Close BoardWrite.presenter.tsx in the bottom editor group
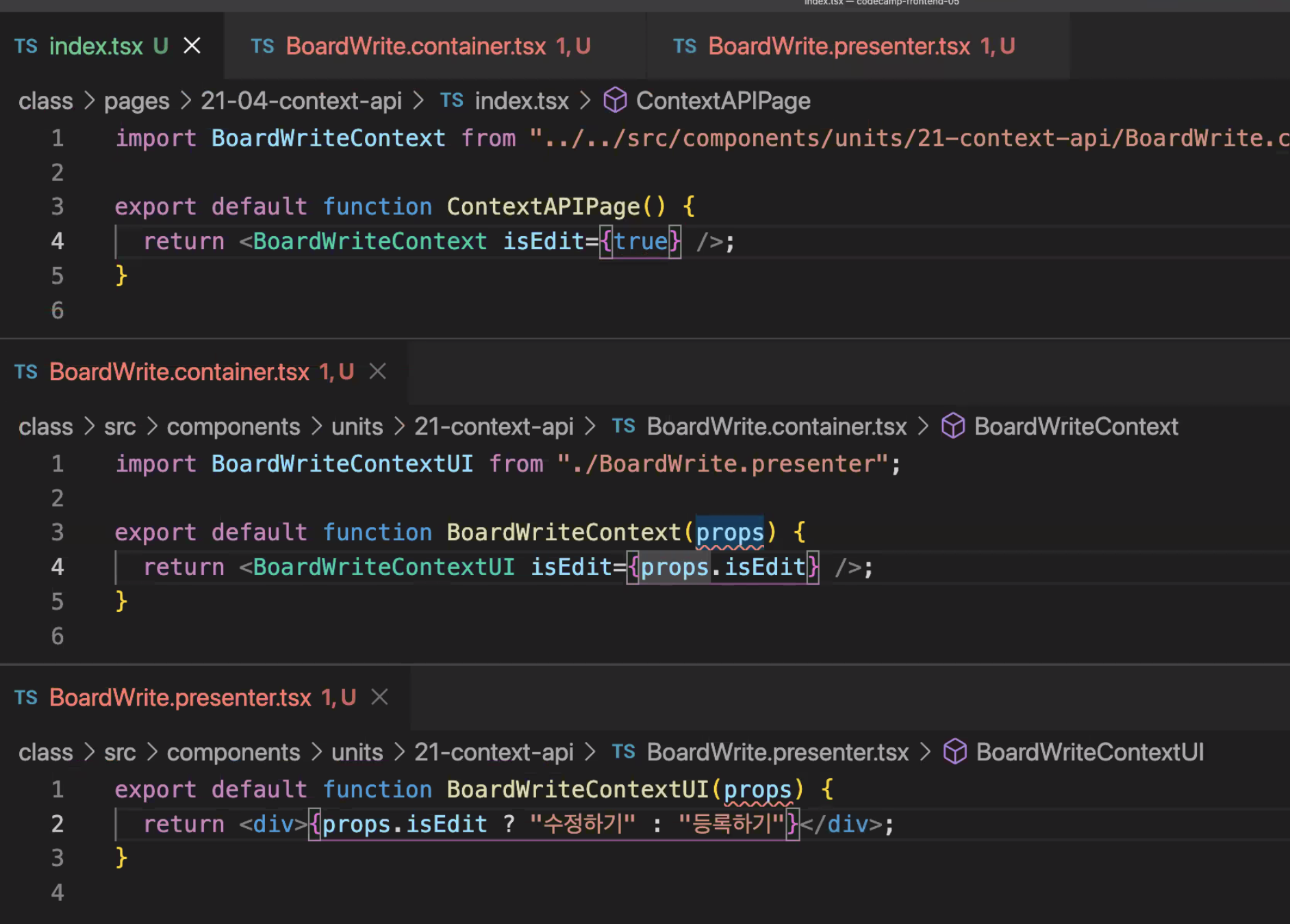This screenshot has height=924, width=1290. coord(379,697)
